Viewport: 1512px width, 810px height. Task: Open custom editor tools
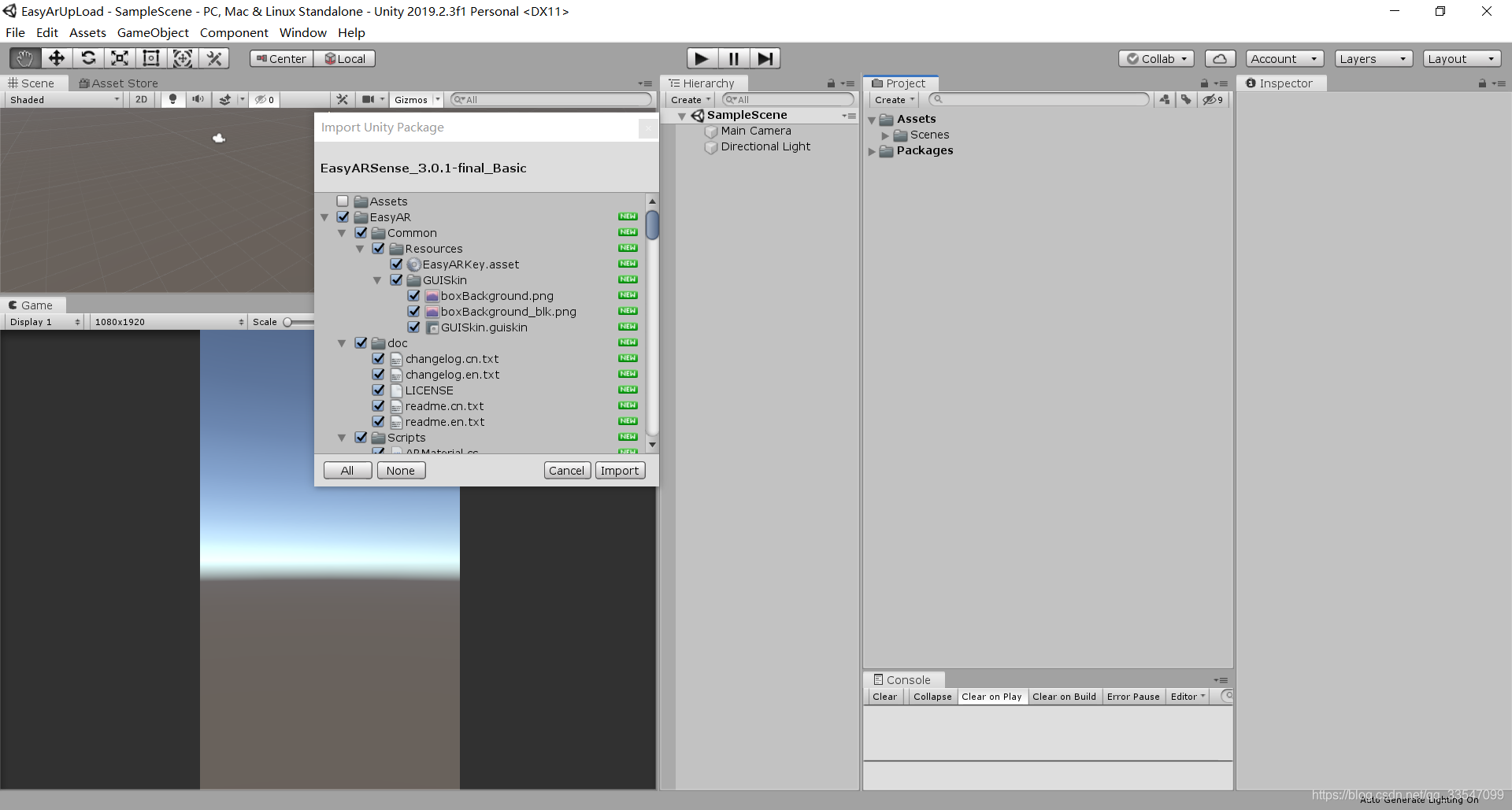point(214,58)
